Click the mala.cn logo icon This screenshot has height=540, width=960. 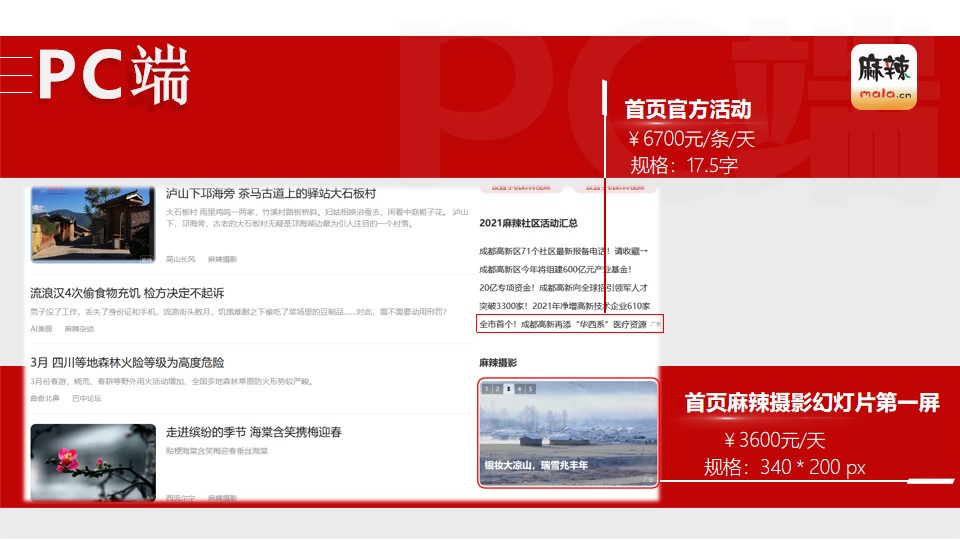coord(883,77)
